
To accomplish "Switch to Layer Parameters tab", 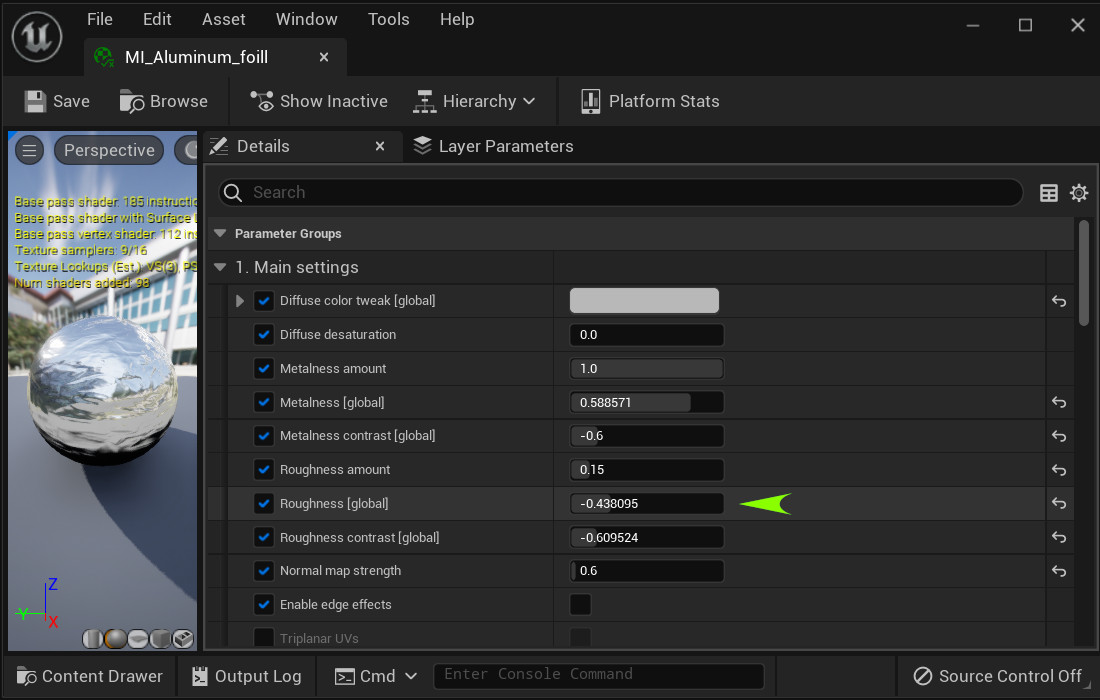I will click(493, 146).
